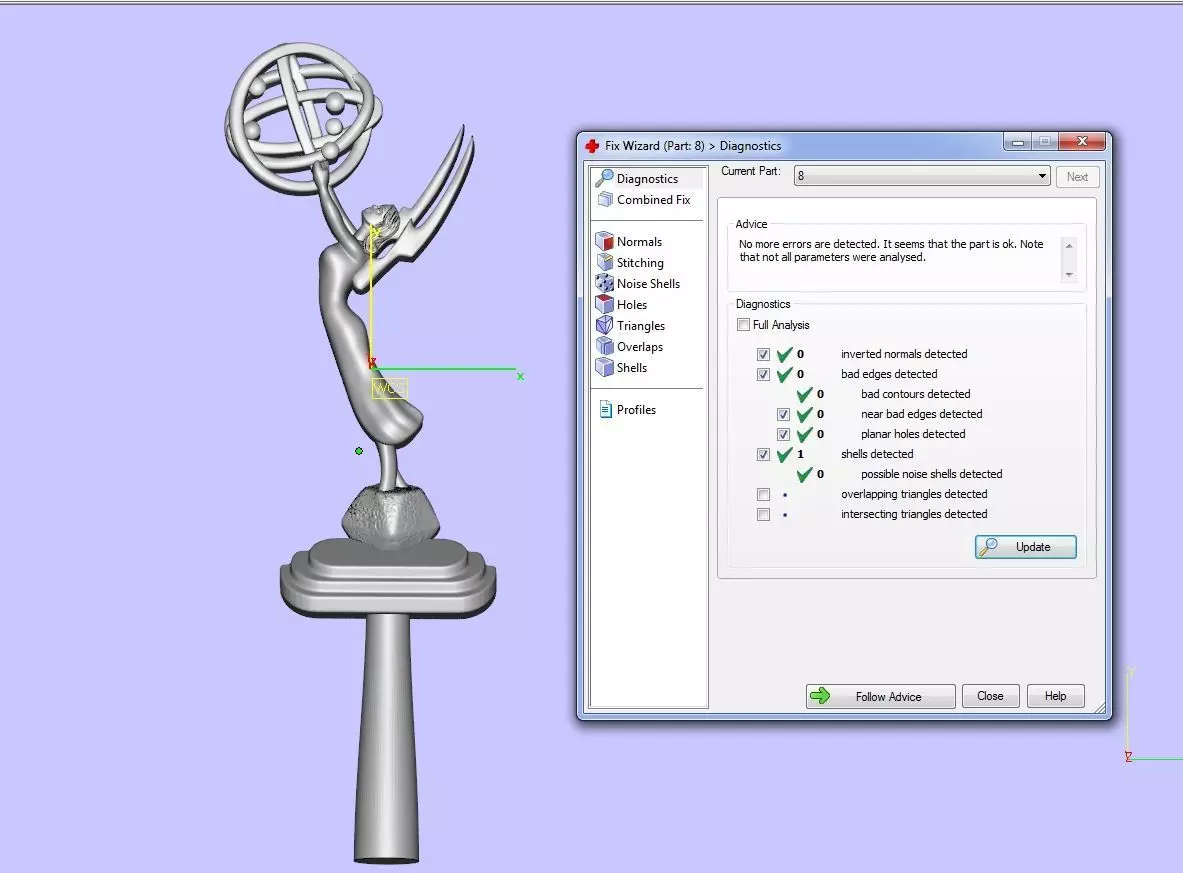Open Help for the Fix Wizard

[x=1055, y=696]
